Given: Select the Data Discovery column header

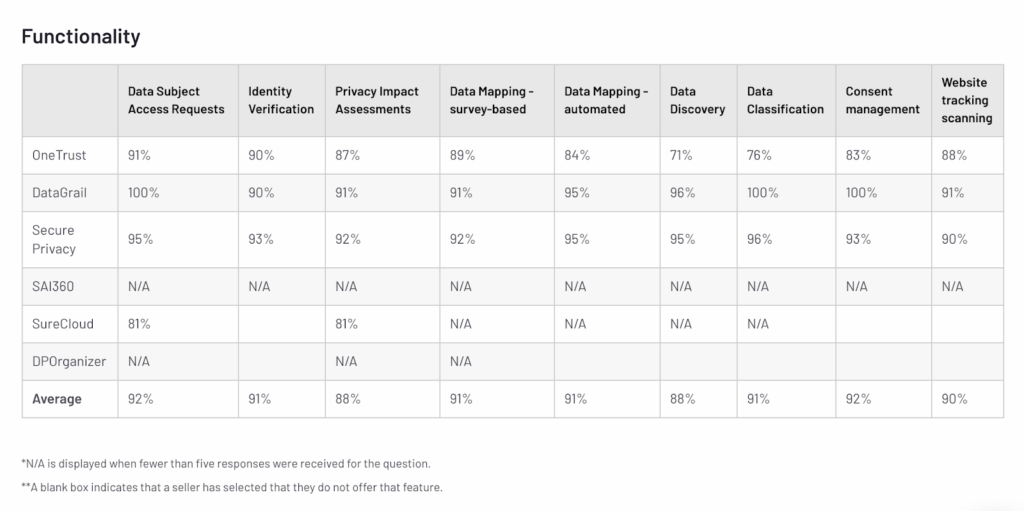Looking at the screenshot, I should [697, 100].
